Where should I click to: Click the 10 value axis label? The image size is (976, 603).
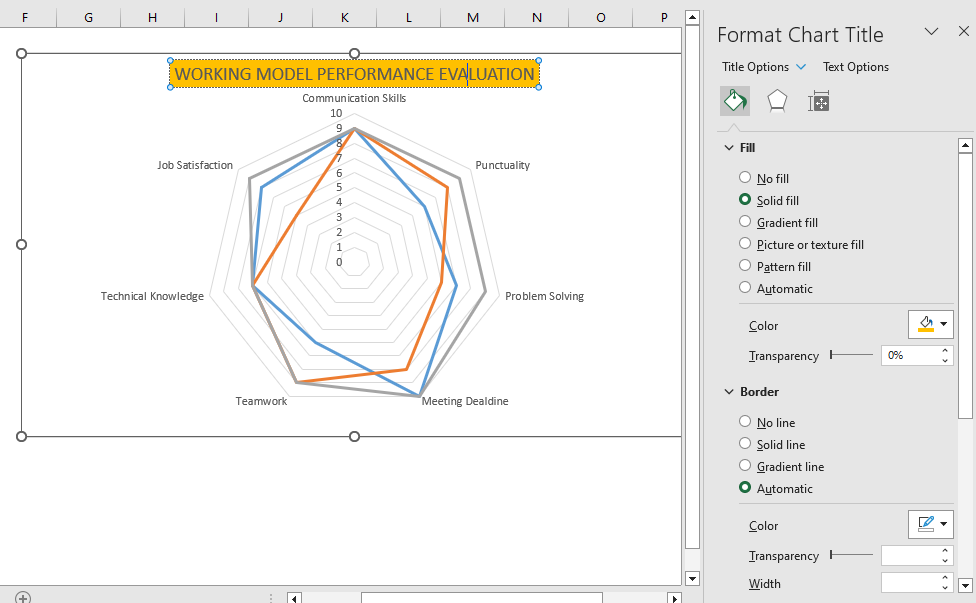click(336, 113)
